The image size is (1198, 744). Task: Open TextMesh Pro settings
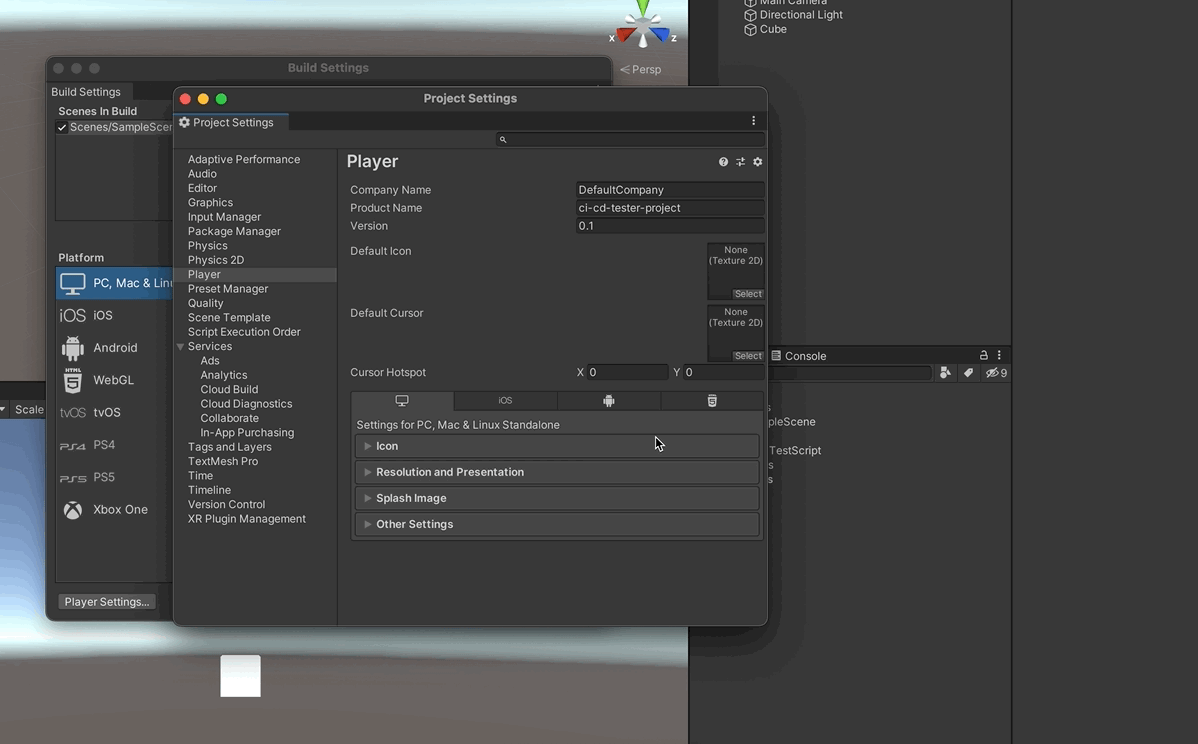click(223, 461)
